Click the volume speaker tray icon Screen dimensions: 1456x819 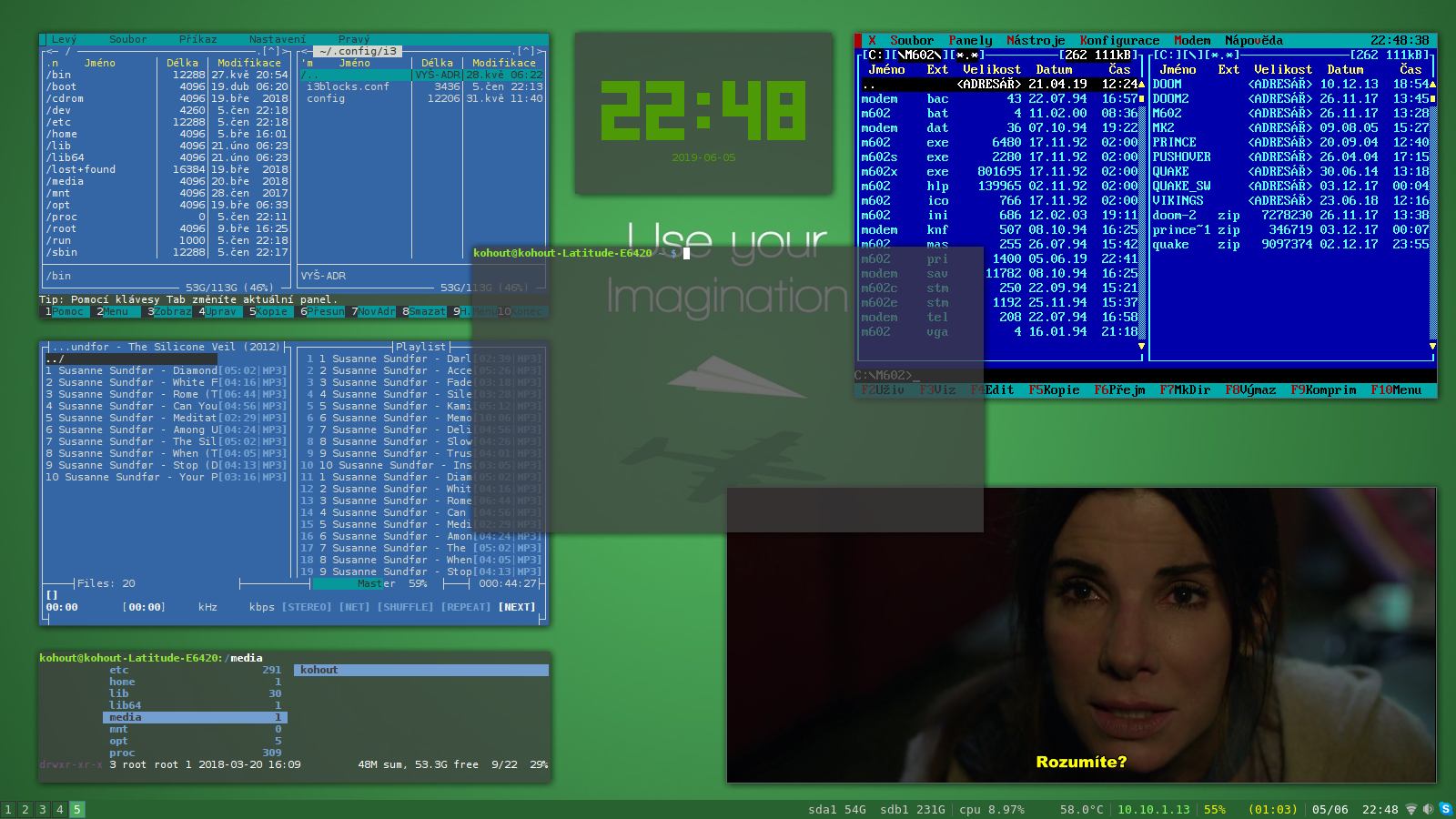[1428, 809]
